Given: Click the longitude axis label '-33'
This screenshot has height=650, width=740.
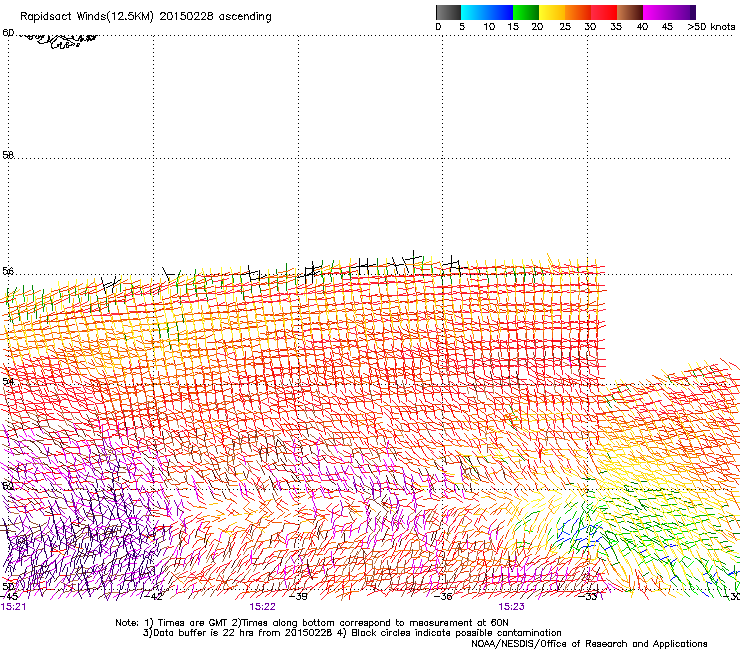Looking at the screenshot, I should click(588, 597).
